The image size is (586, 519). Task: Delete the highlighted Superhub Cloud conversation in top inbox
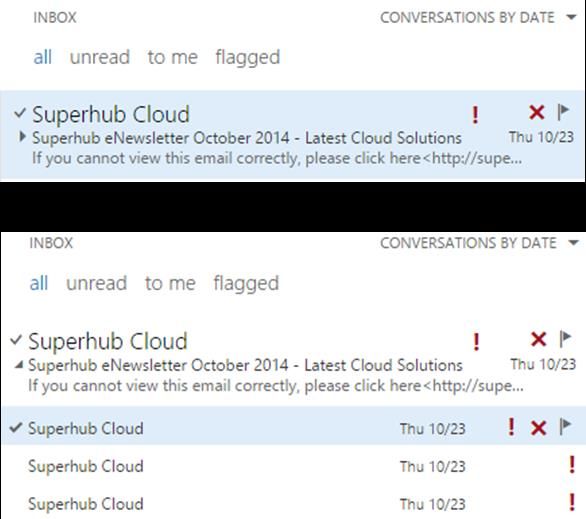[x=537, y=112]
